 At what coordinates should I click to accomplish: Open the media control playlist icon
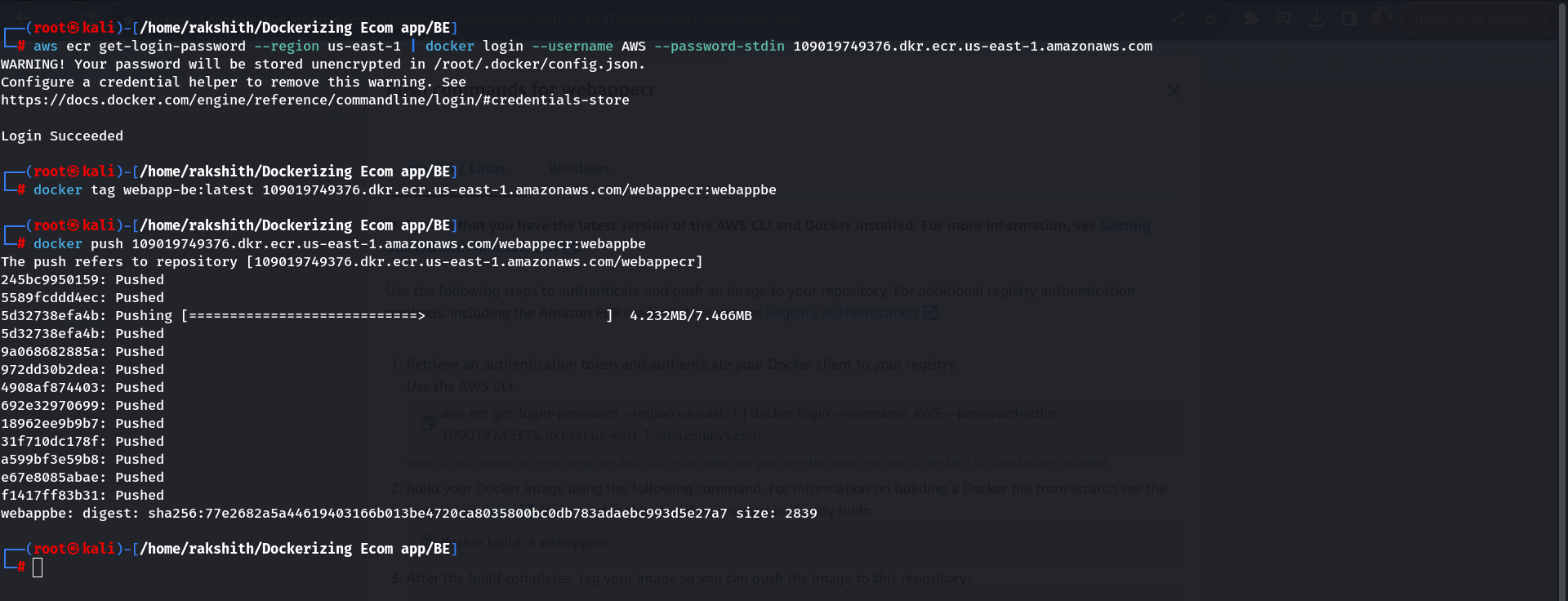(x=1284, y=19)
